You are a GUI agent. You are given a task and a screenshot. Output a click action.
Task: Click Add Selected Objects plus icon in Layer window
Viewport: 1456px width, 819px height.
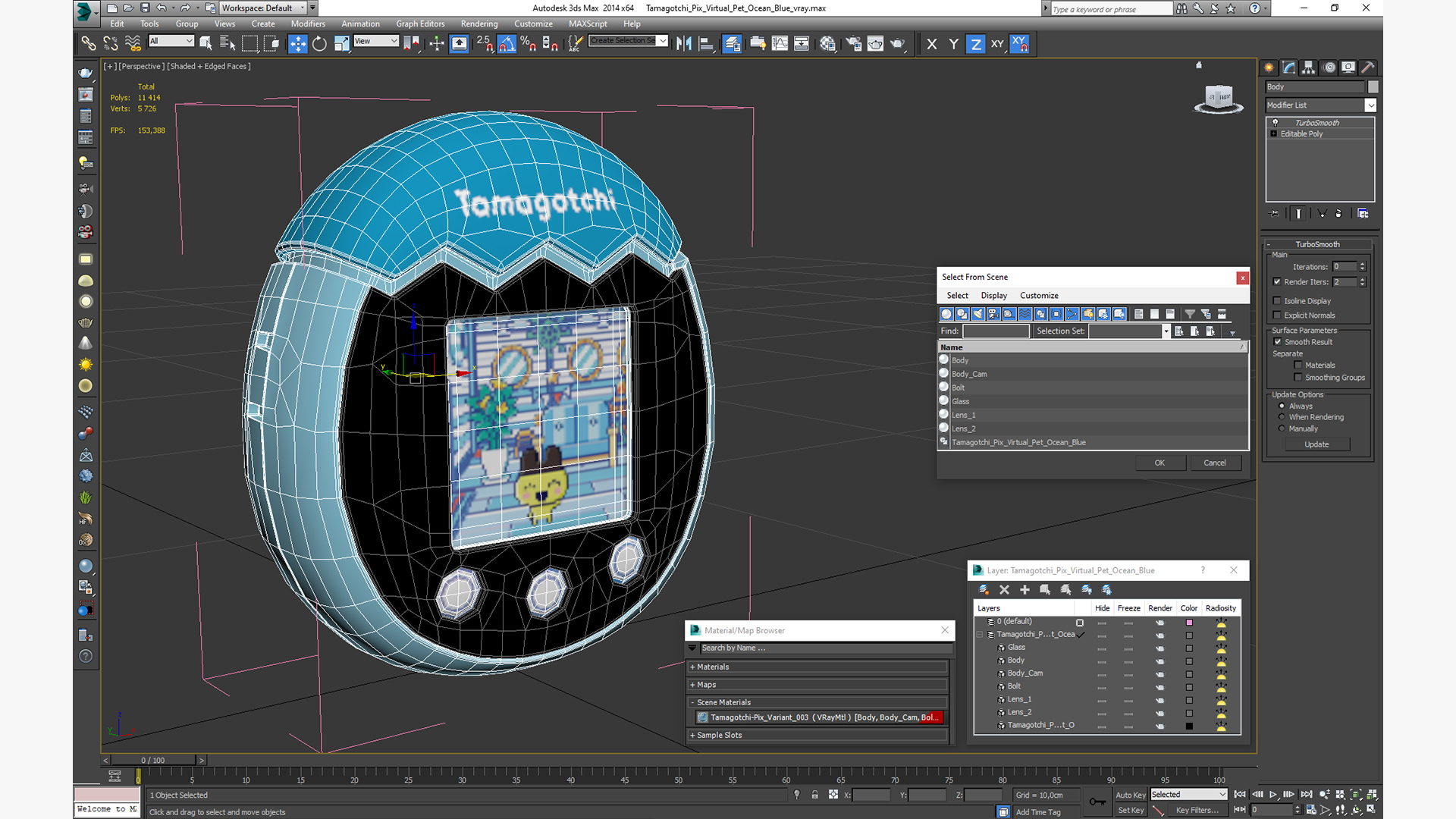pyautogui.click(x=1025, y=589)
